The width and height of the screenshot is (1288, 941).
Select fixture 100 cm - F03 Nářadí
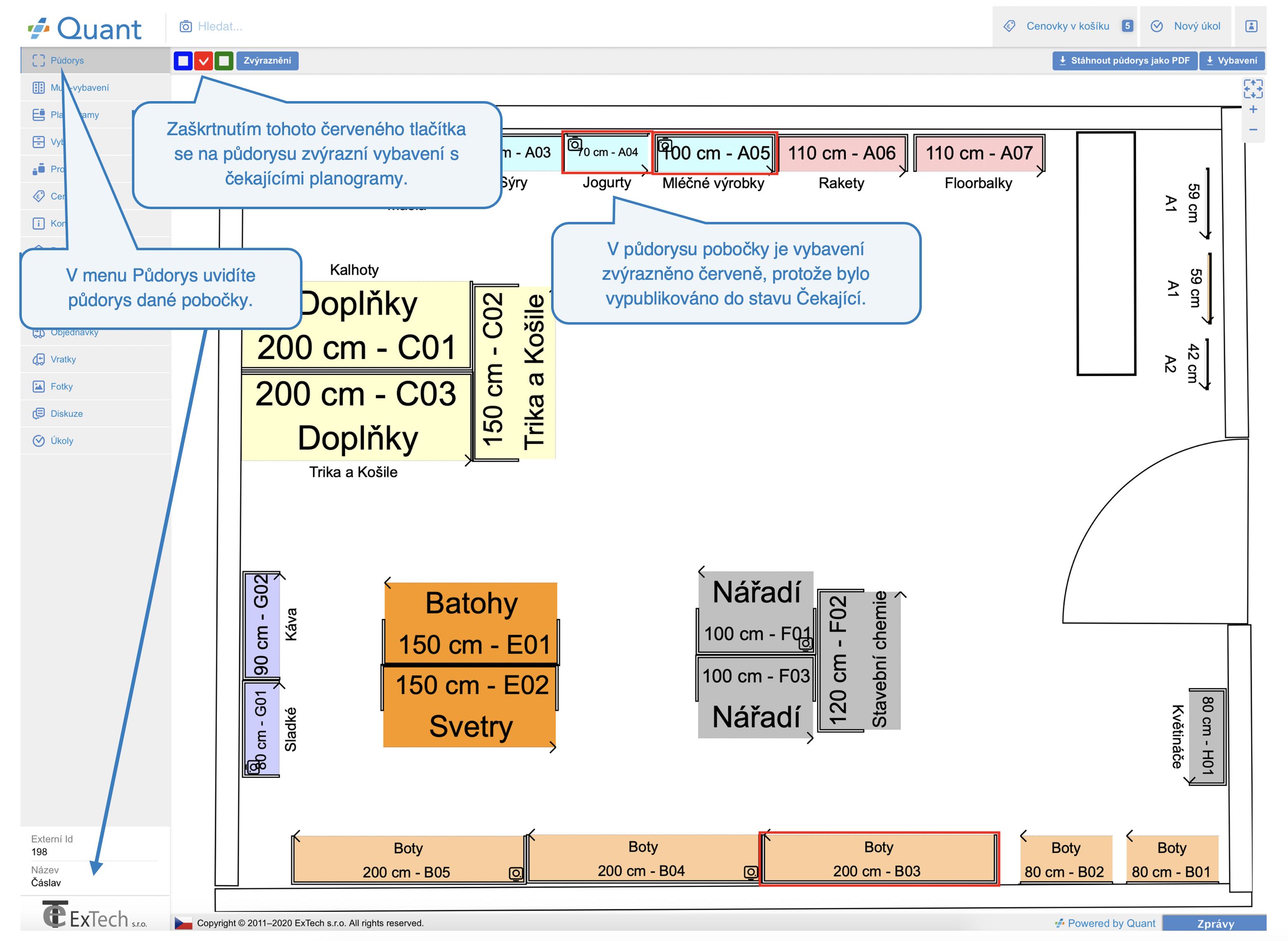coord(755,698)
